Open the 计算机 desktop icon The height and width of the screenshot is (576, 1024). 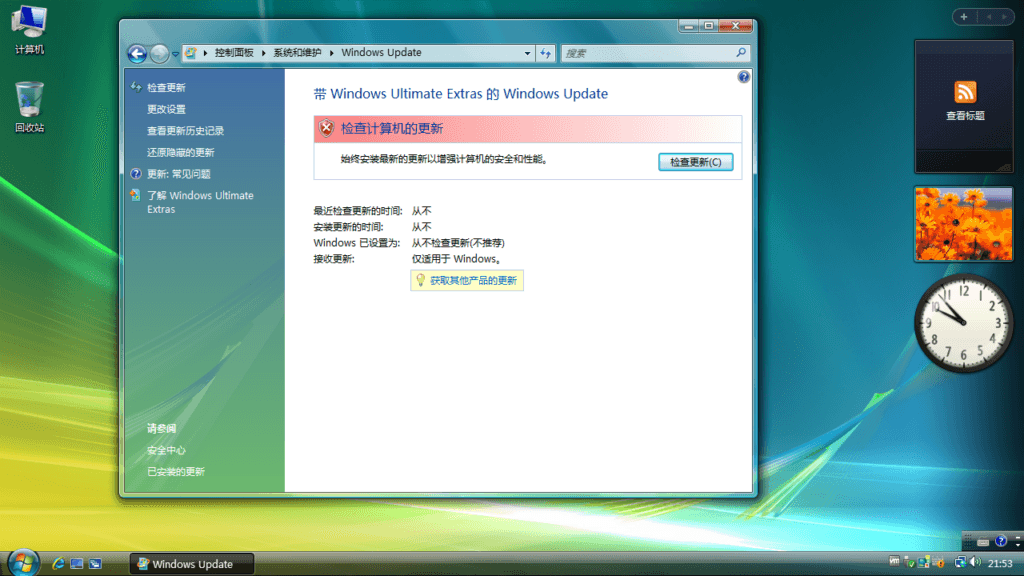tap(29, 29)
